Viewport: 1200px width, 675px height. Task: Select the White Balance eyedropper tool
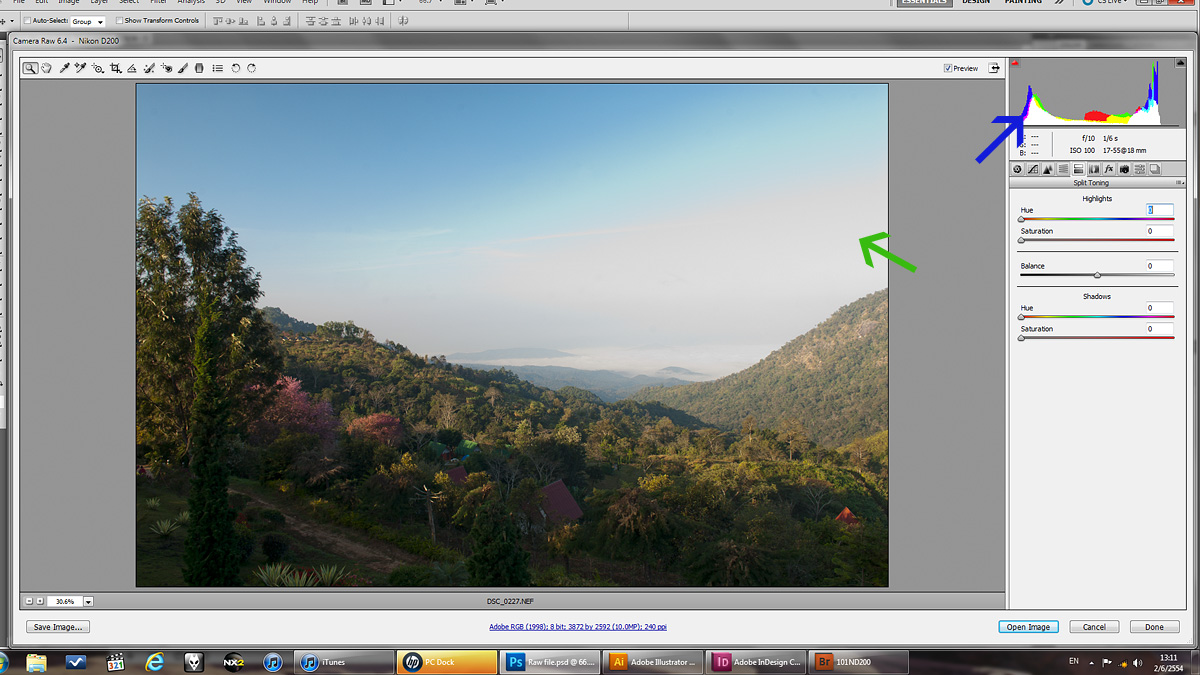pos(64,68)
